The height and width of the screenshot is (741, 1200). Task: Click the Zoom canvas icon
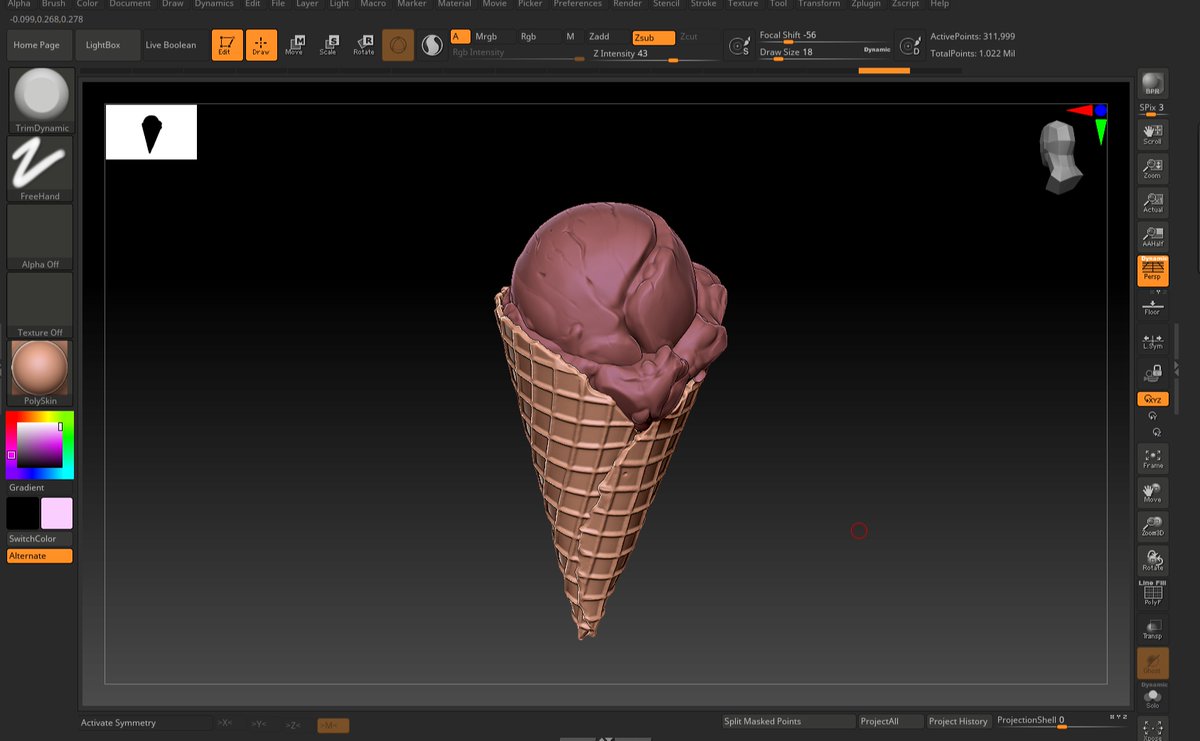(x=1153, y=168)
